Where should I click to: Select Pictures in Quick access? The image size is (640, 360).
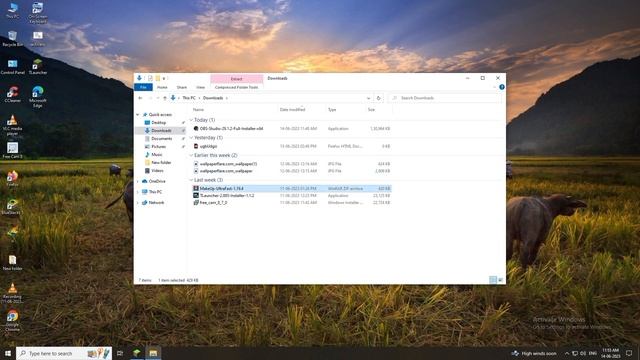158,147
